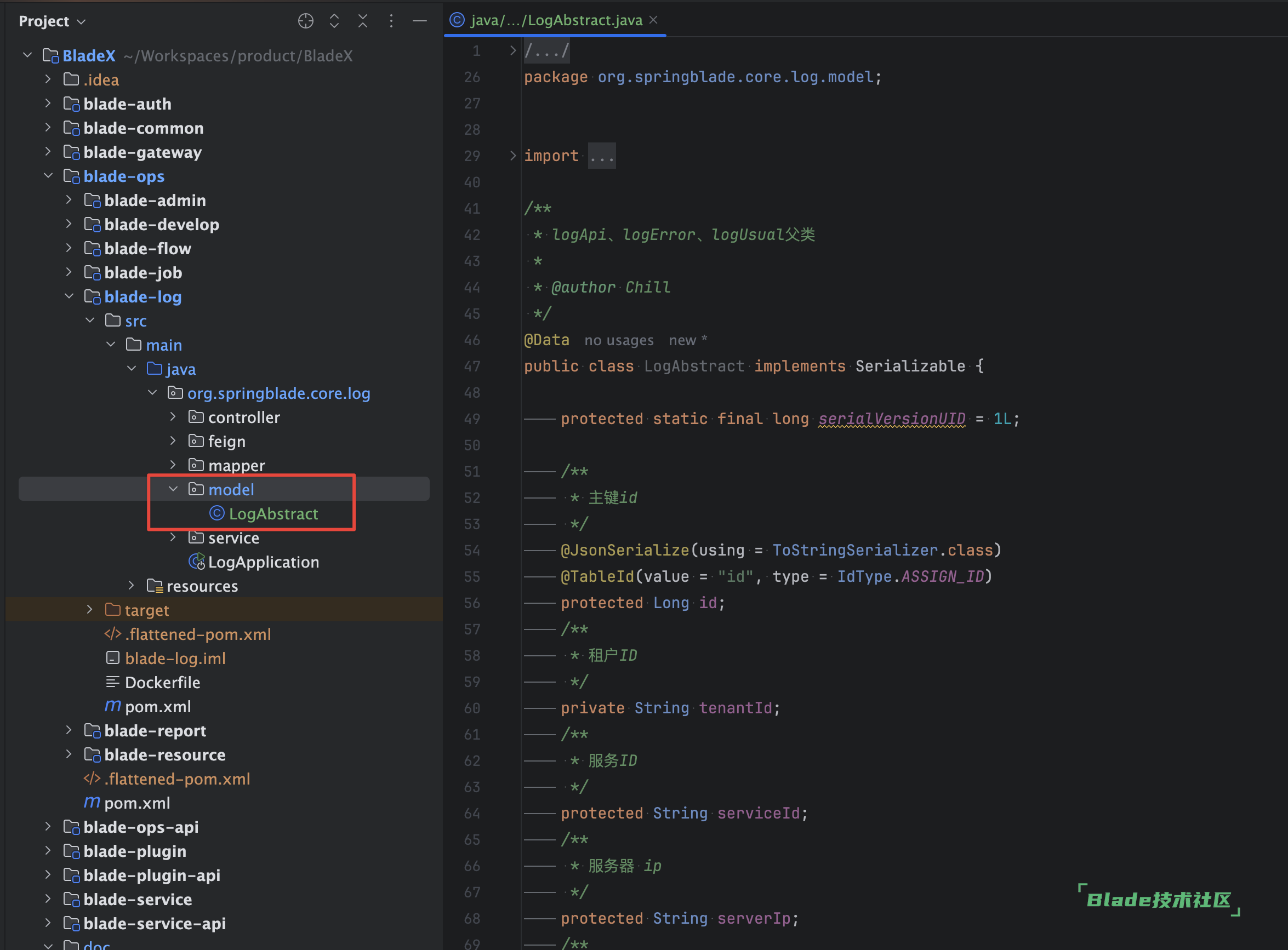Collapse the src folder
Image resolution: width=1288 pixels, height=950 pixels.
90,321
